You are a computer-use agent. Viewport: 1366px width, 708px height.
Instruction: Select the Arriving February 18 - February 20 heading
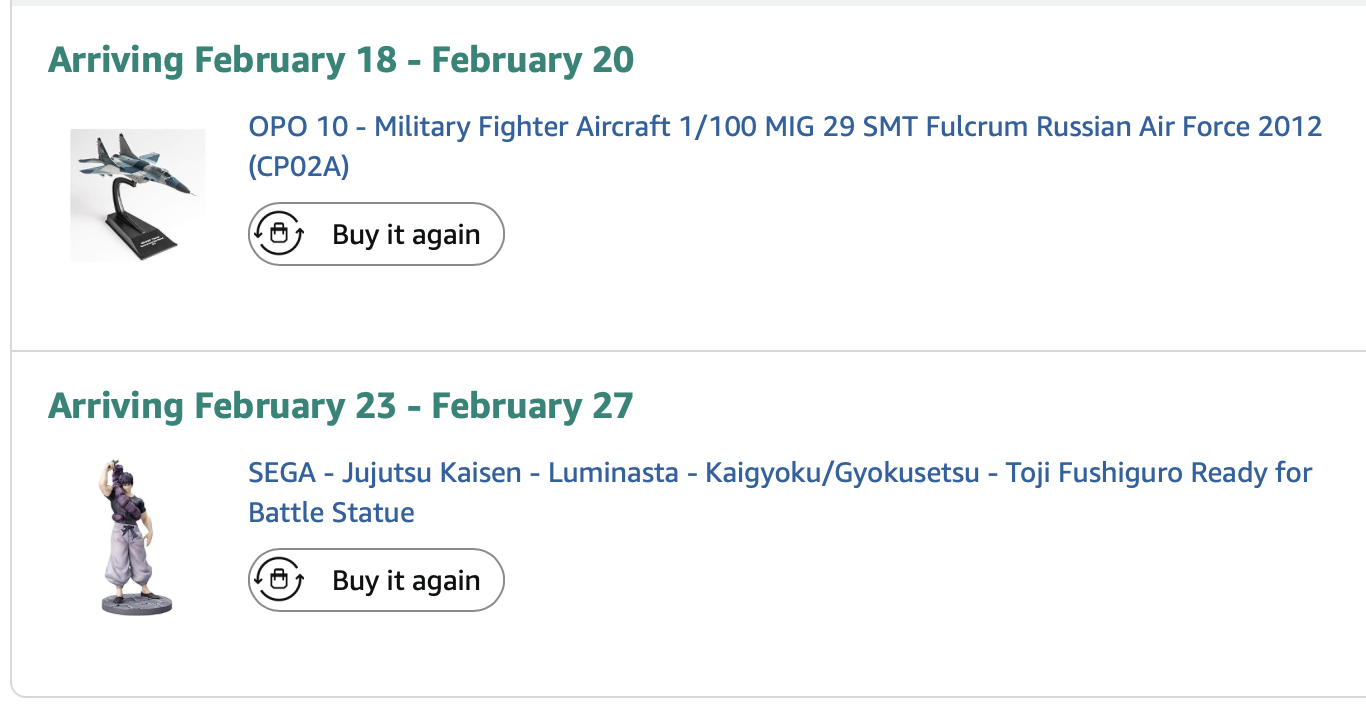coord(341,60)
